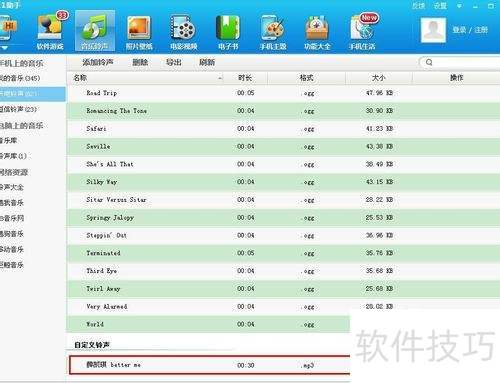Open the 电子书 e-book icon
This screenshot has height=383, width=500.
pos(228,32)
